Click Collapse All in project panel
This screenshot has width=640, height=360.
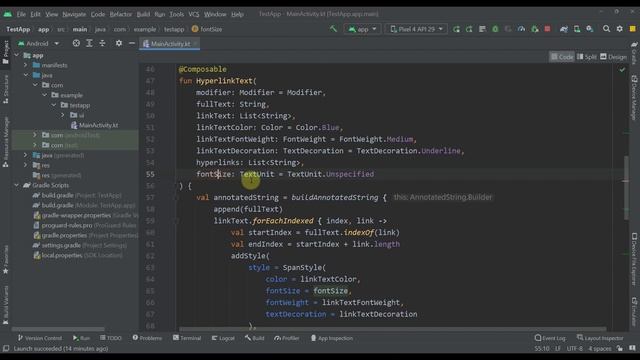coord(102,43)
